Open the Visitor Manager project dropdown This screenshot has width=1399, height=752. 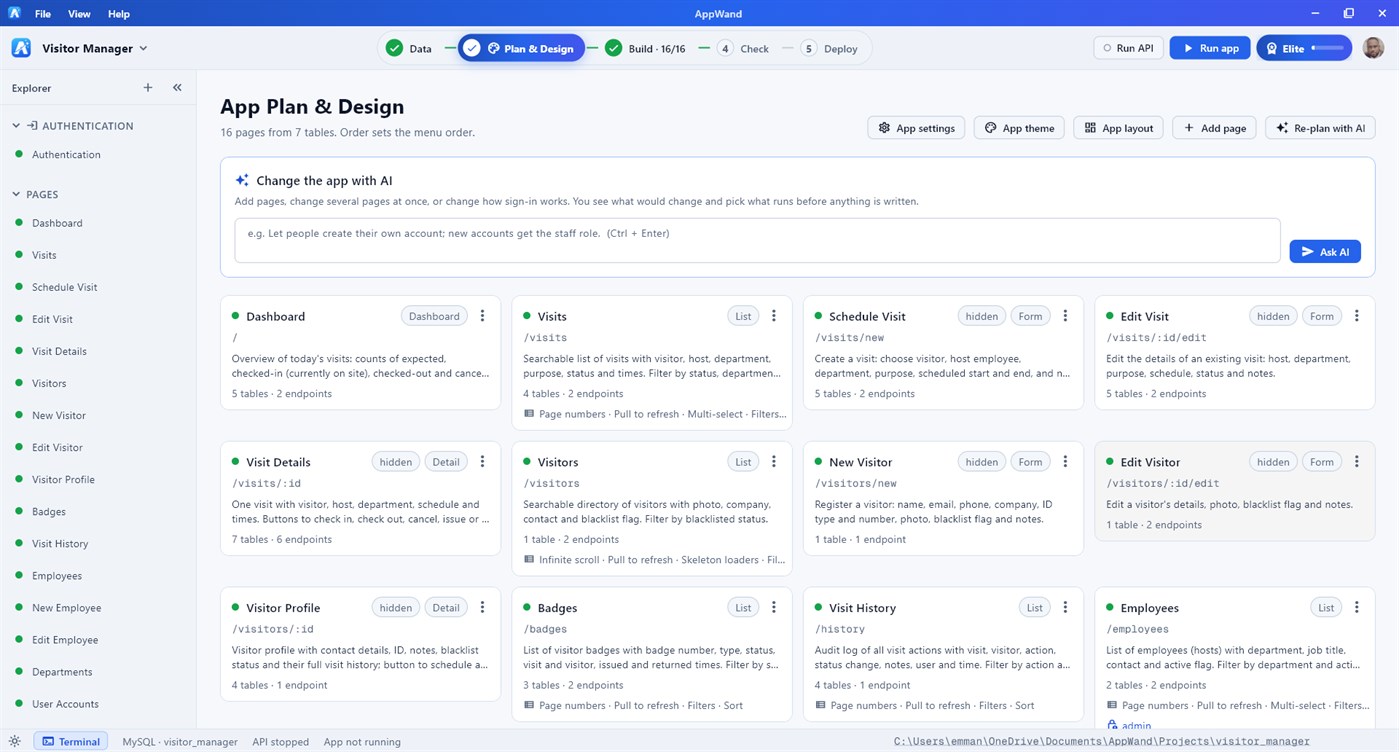click(95, 48)
